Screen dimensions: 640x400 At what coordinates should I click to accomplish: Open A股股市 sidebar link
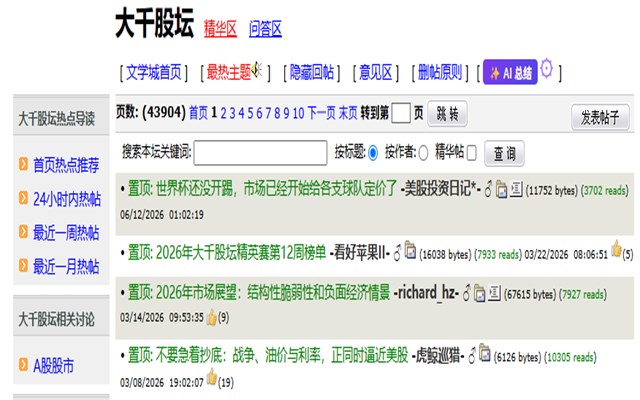tap(53, 365)
